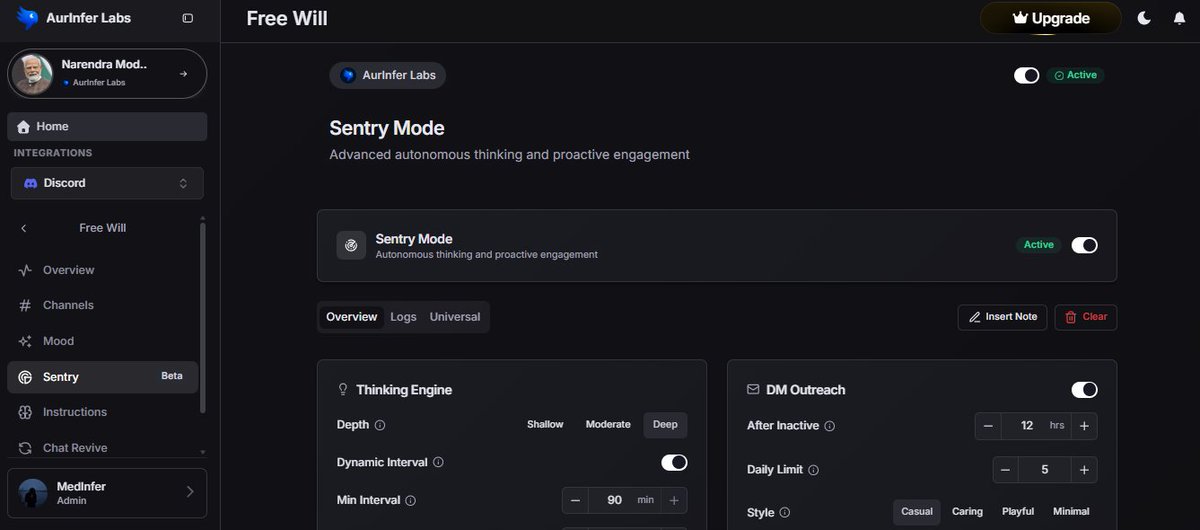Screen dimensions: 1200x530
Task: Increase After Inactive hours
Action: click(x=1084, y=426)
